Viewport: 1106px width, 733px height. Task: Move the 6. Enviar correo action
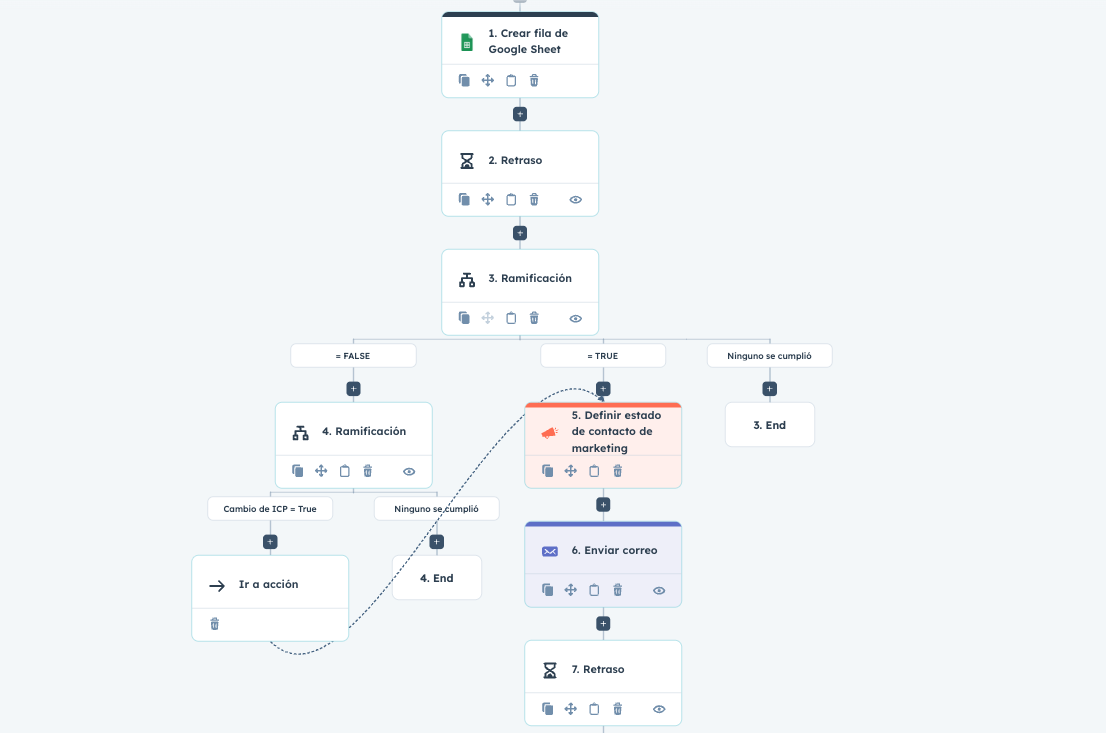[571, 590]
